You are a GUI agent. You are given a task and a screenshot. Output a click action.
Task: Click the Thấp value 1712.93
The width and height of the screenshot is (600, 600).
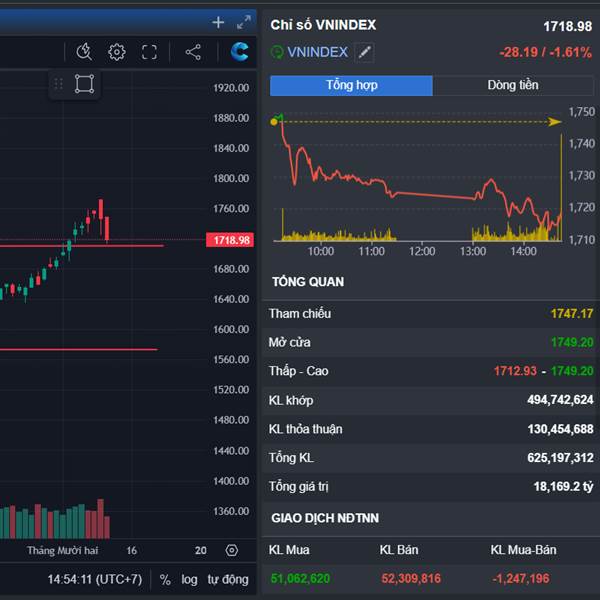pyautogui.click(x=515, y=371)
